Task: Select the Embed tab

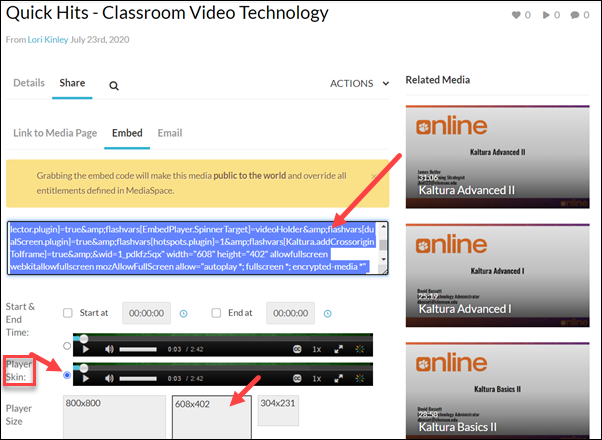Action: tap(127, 133)
